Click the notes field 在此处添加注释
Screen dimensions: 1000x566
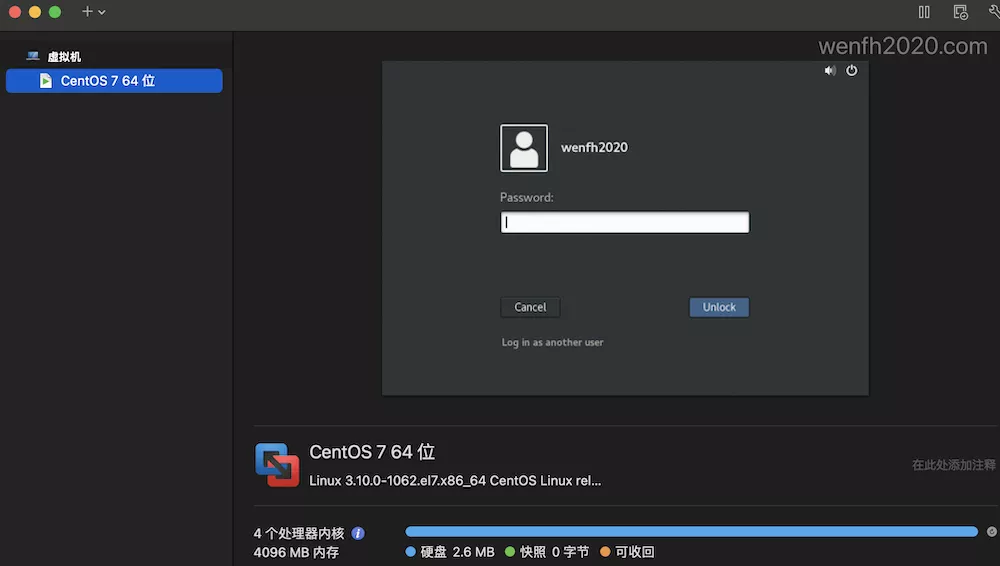(953, 465)
